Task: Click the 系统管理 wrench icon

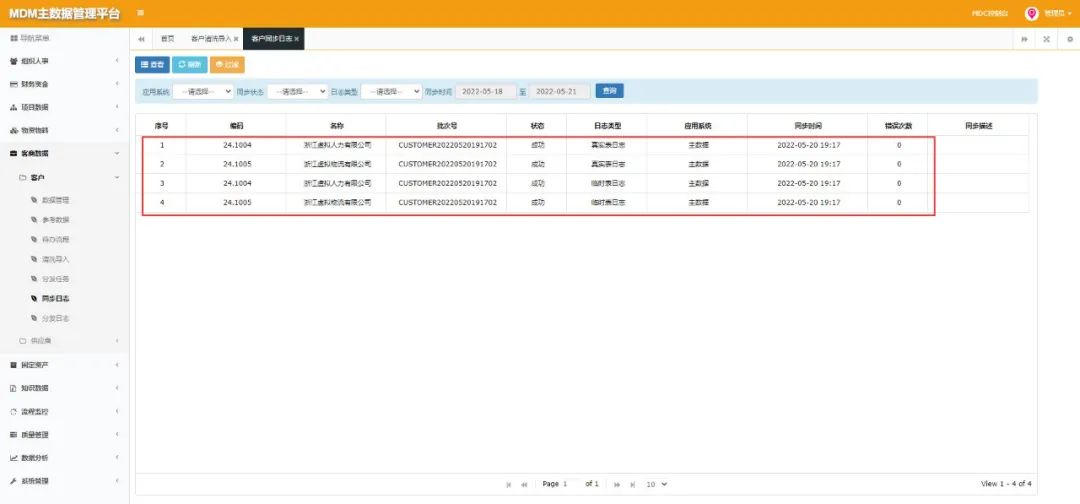Action: click(x=13, y=481)
